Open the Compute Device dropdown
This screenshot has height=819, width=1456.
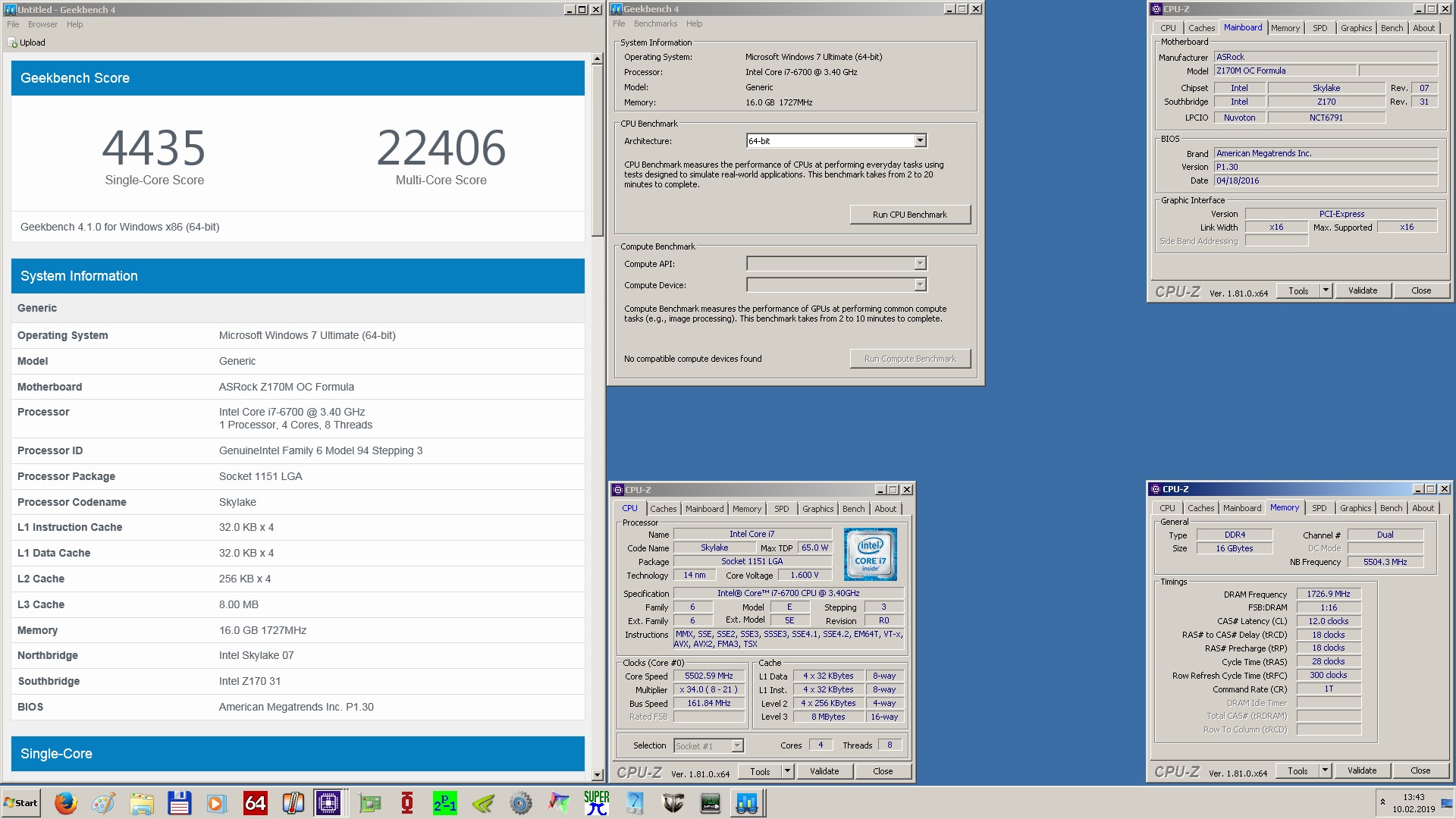pyautogui.click(x=920, y=285)
